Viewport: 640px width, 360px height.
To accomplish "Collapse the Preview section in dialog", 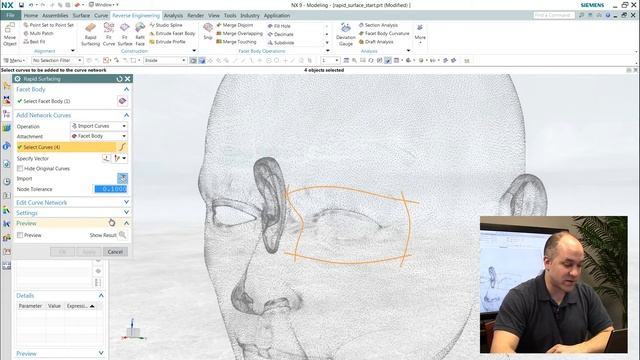I will click(127, 223).
